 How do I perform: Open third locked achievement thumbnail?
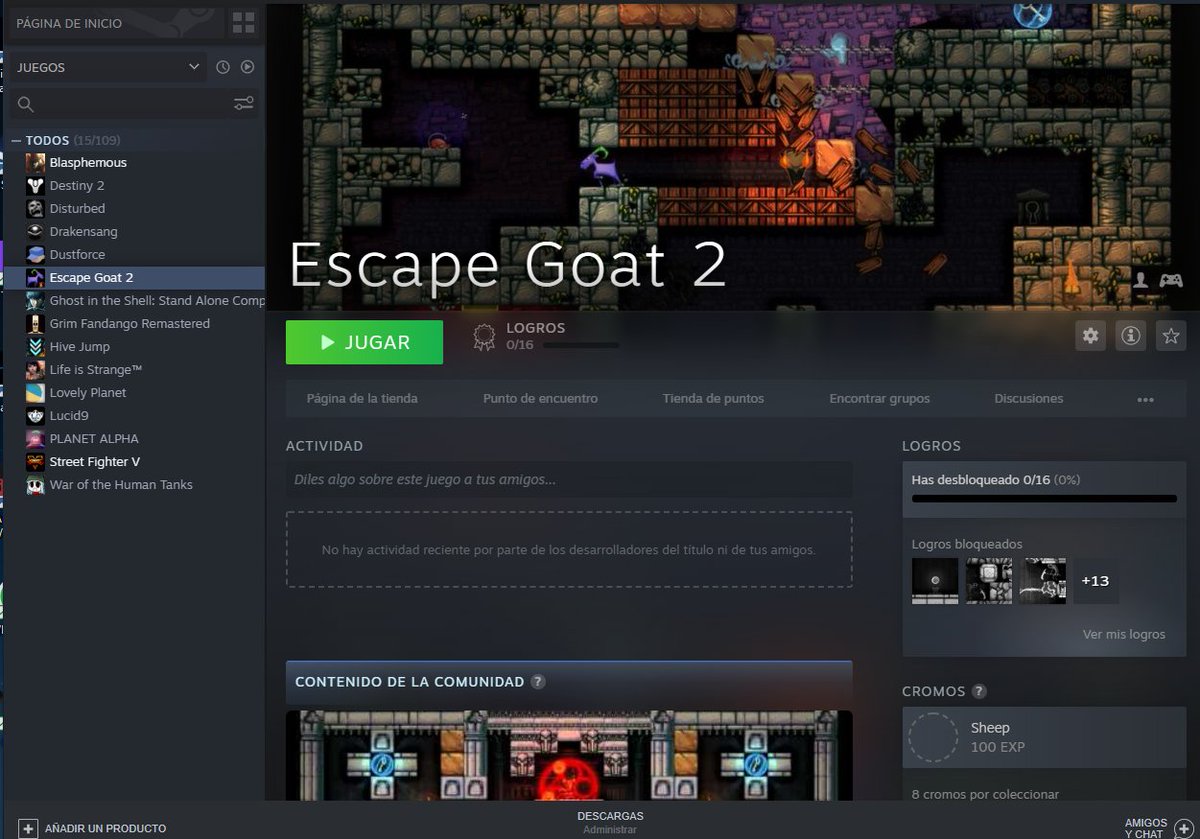(1043, 581)
